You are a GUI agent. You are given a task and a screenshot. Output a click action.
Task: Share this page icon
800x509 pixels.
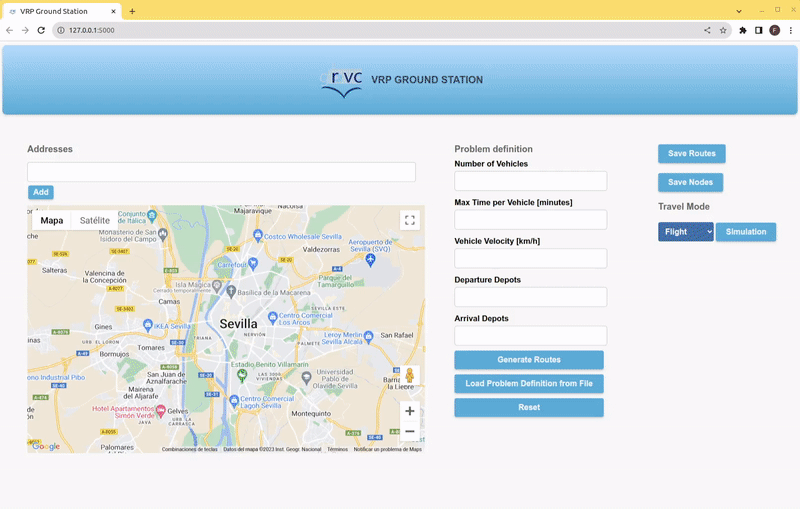[707, 30]
